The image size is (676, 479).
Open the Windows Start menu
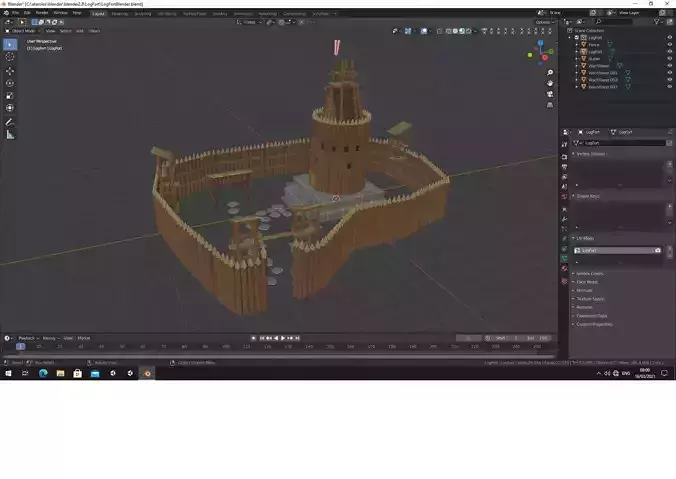[x=8, y=373]
